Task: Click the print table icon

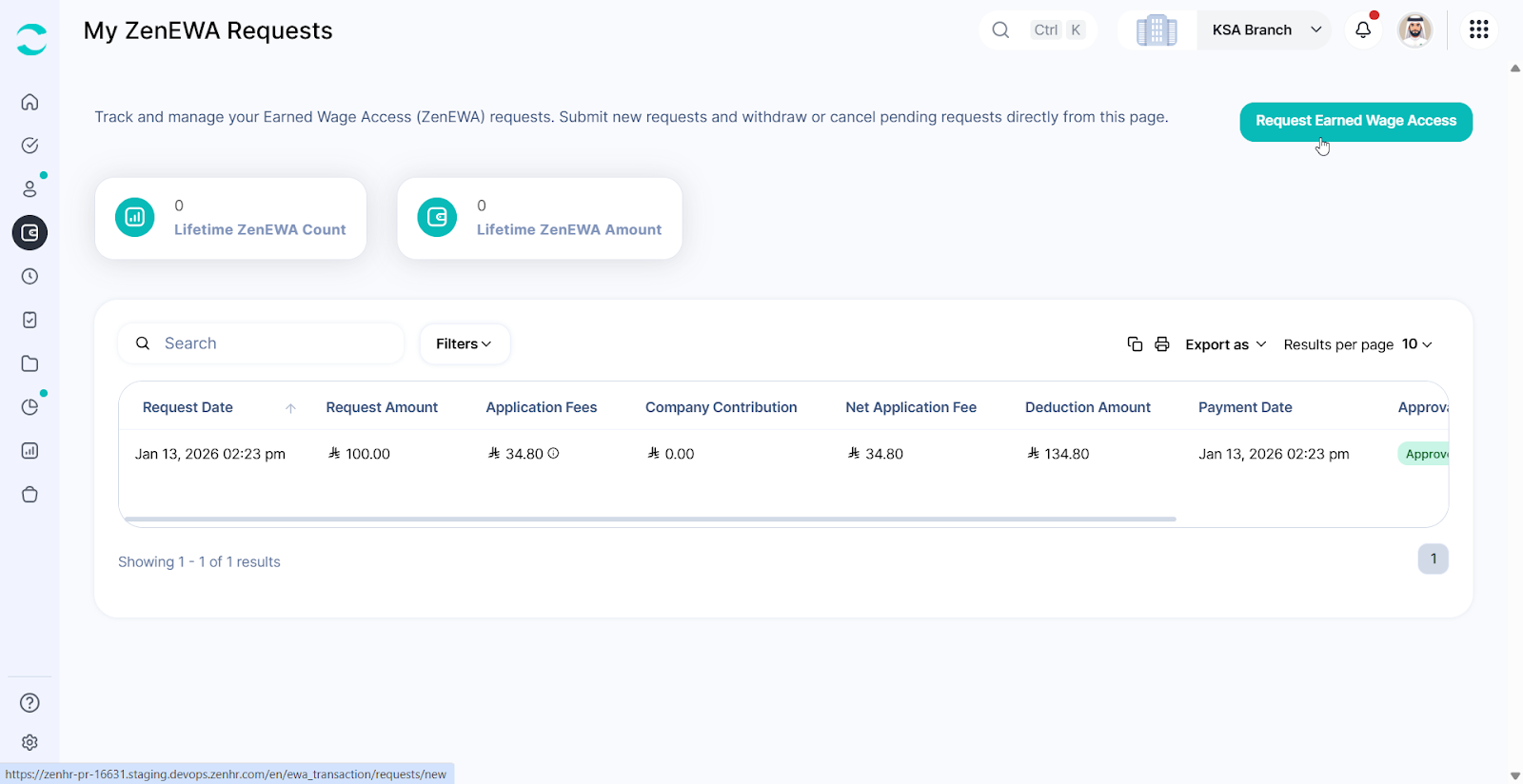Action: click(x=1162, y=344)
